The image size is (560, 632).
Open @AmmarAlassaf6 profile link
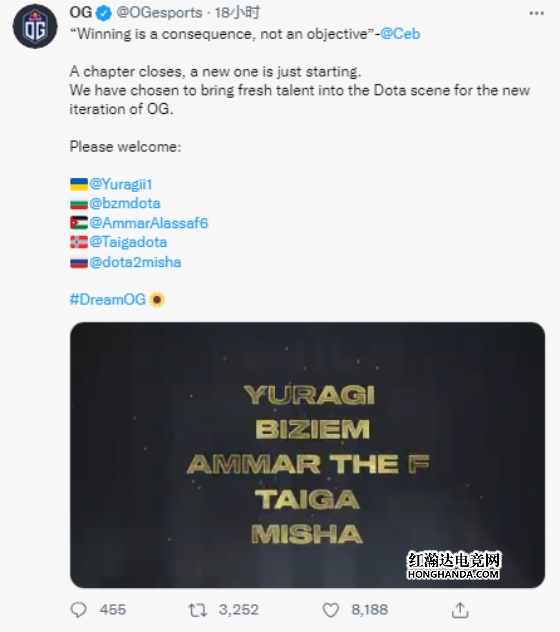pos(149,222)
